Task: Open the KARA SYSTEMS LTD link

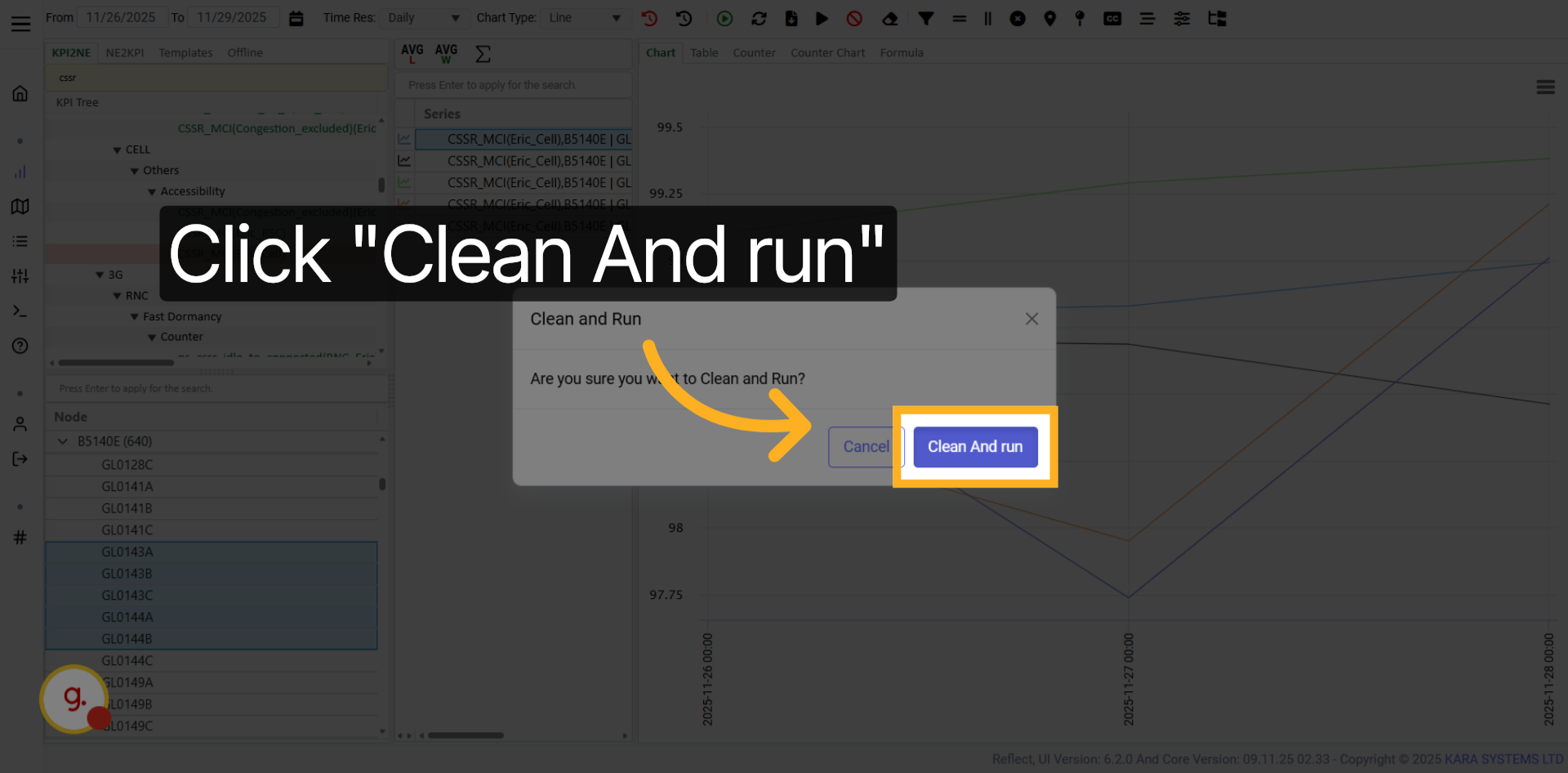Action: 1503,759
